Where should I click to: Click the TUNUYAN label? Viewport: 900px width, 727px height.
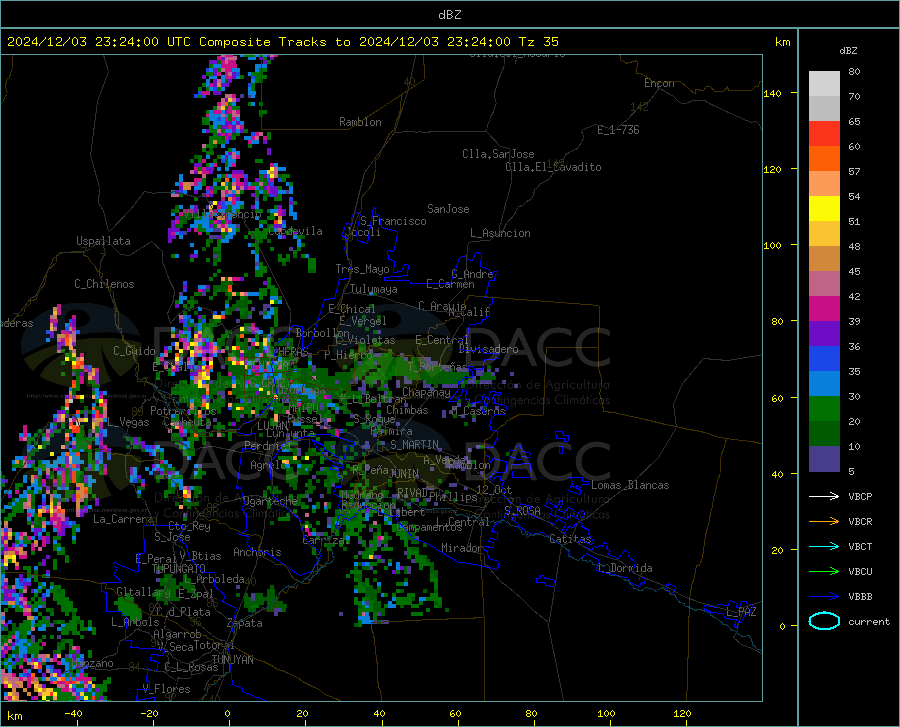click(232, 660)
